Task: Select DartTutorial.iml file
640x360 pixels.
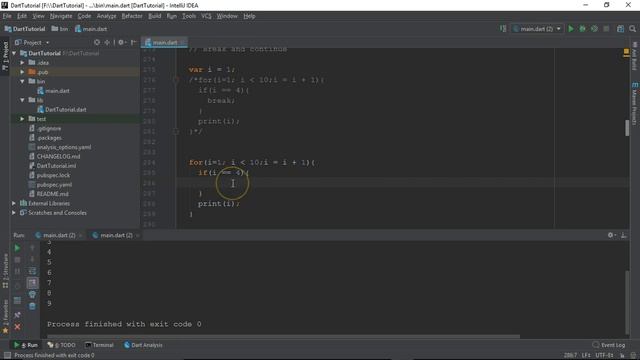Action: (x=53, y=166)
